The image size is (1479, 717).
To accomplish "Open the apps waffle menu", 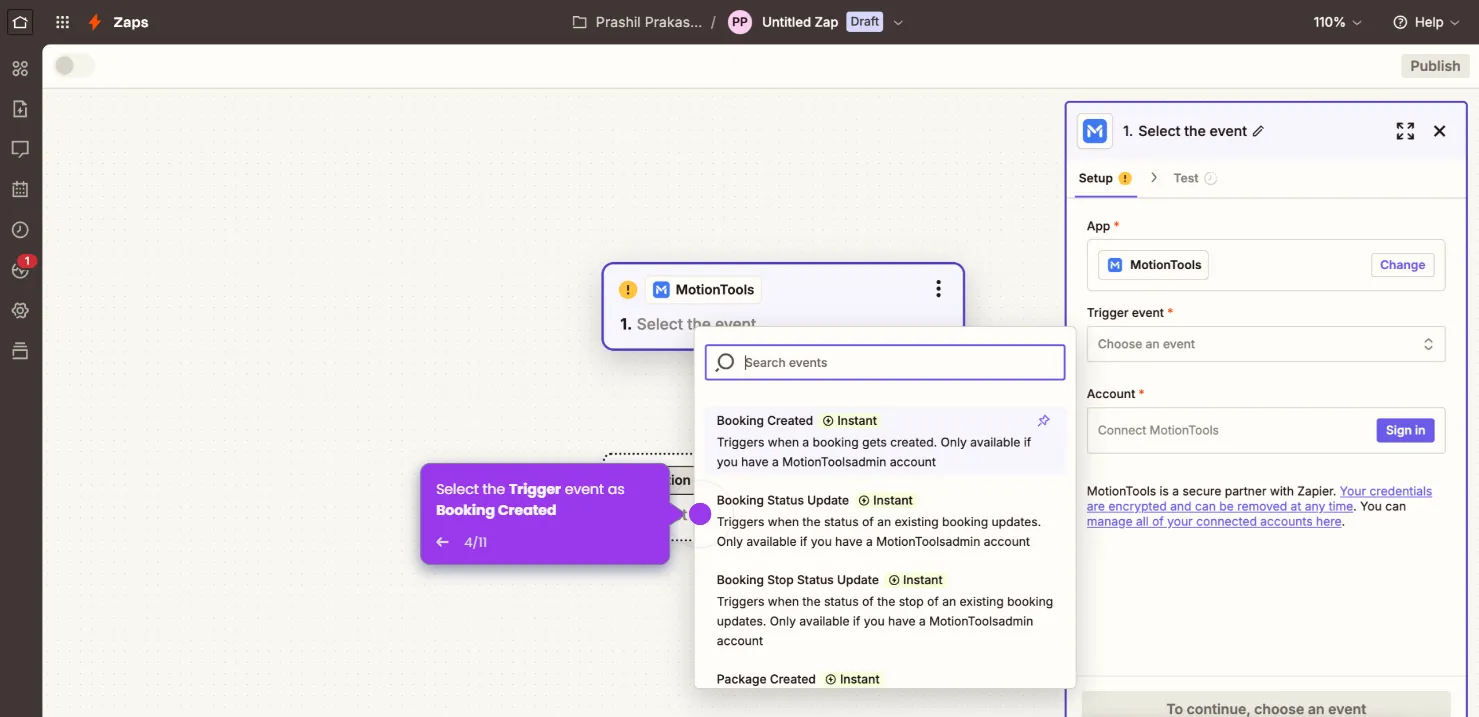I will (61, 21).
